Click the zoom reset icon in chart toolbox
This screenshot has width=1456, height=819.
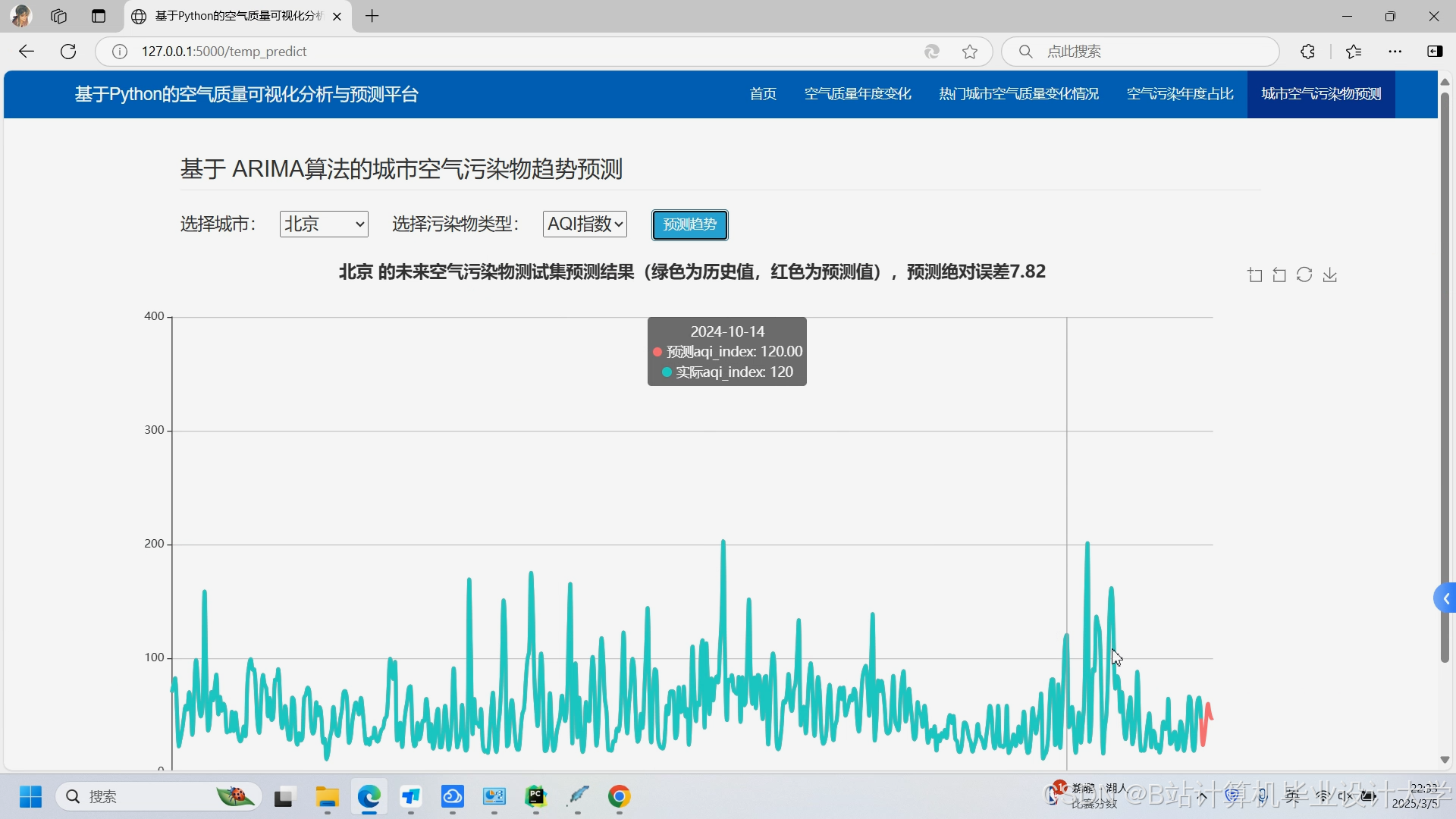click(1279, 275)
